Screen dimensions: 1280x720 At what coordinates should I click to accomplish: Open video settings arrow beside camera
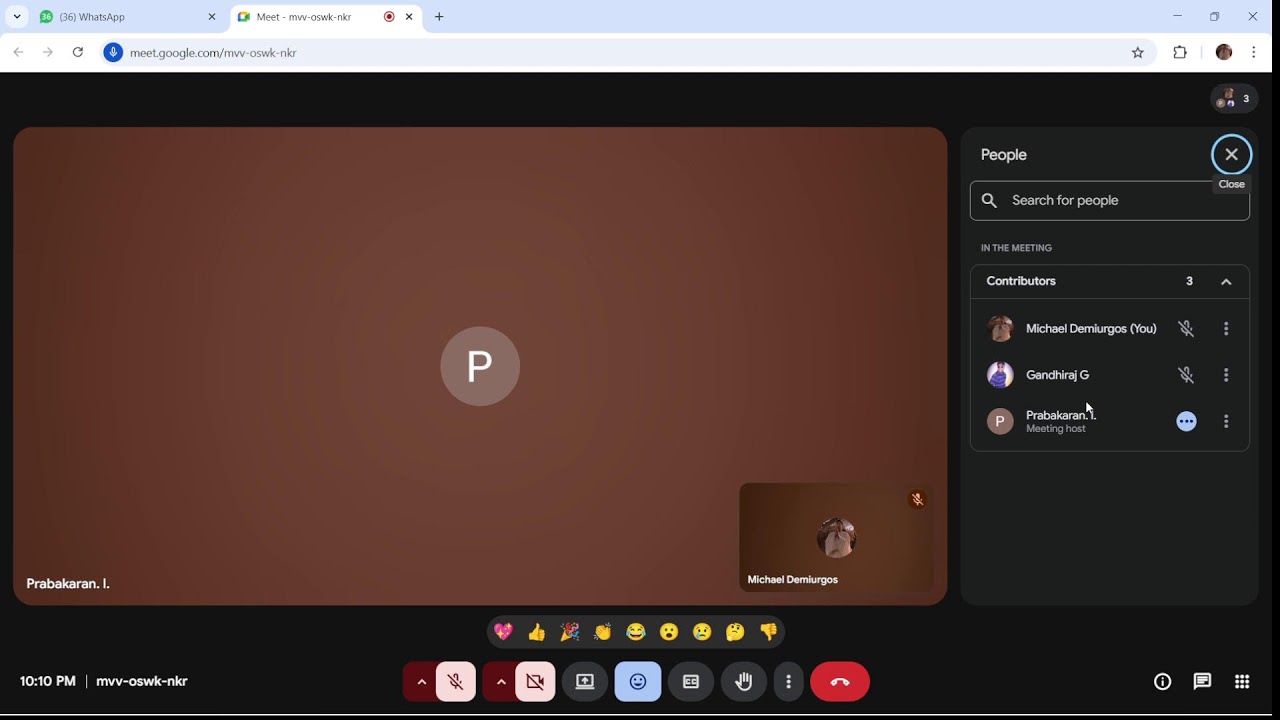501,682
